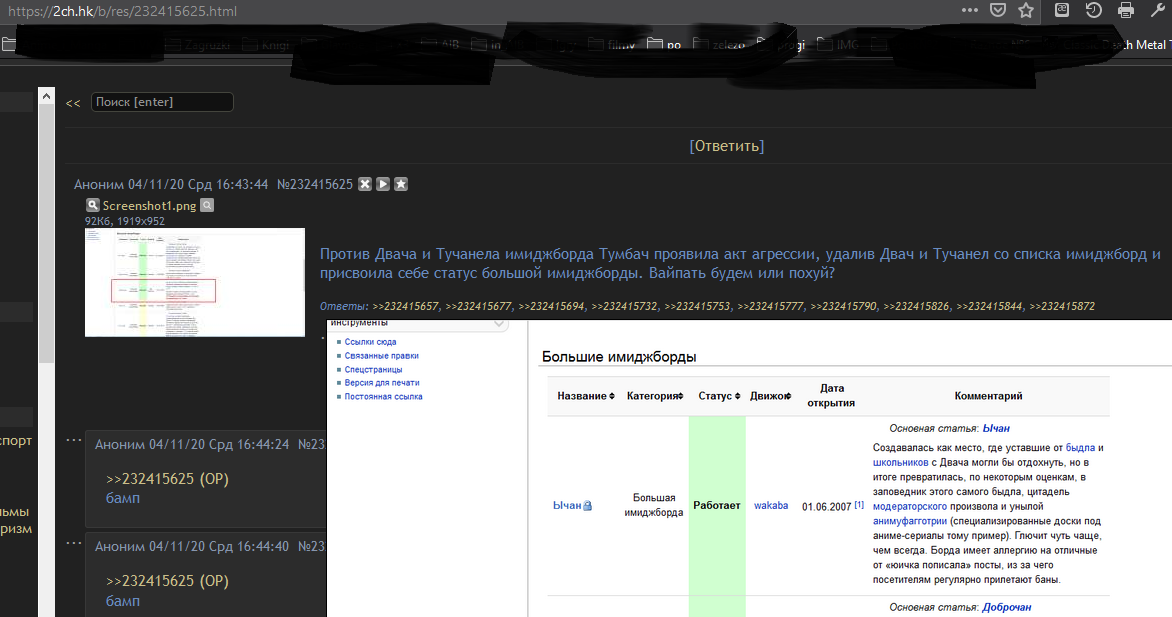Save page to Pocket
The image size is (1172, 617).
pos(998,11)
